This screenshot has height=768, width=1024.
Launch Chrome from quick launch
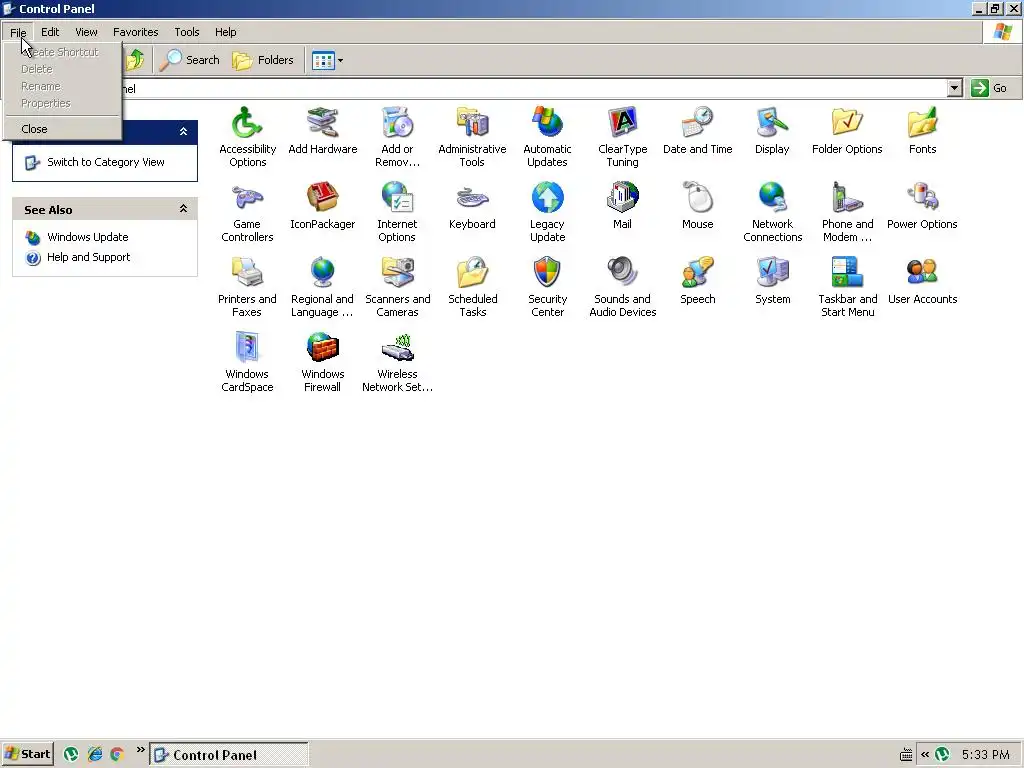tap(117, 754)
